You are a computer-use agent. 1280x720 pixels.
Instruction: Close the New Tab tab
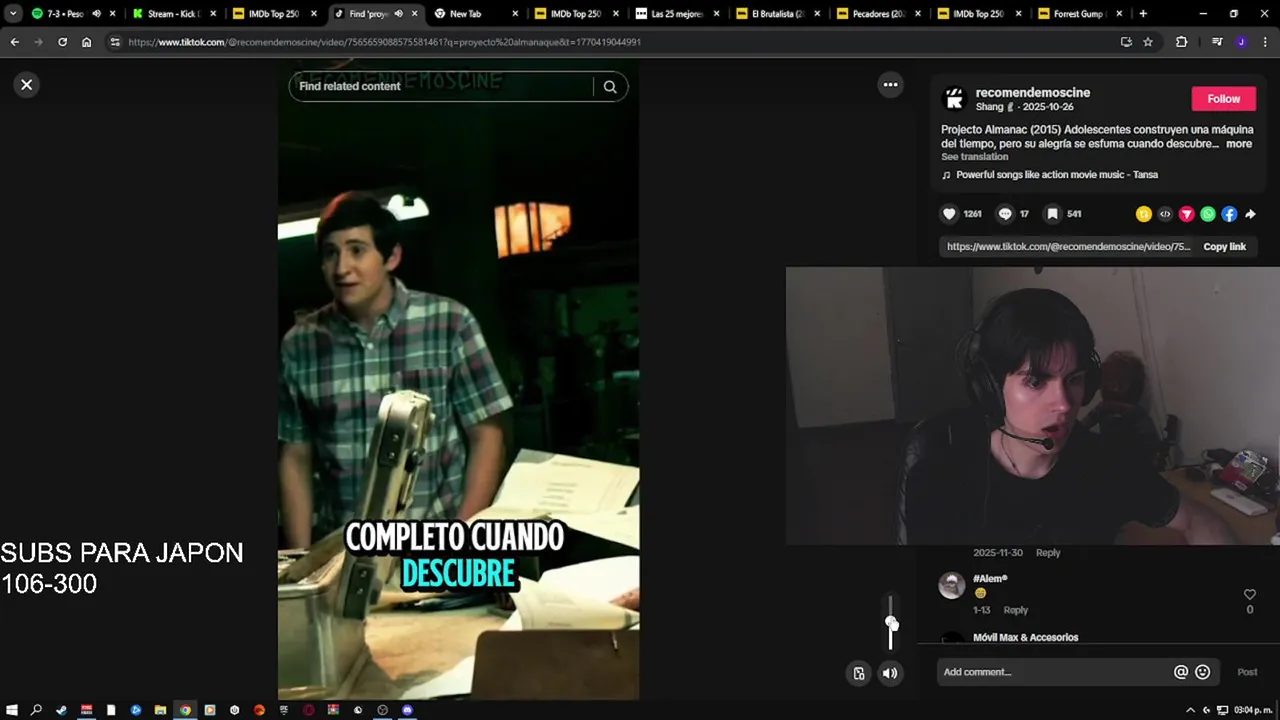515,14
